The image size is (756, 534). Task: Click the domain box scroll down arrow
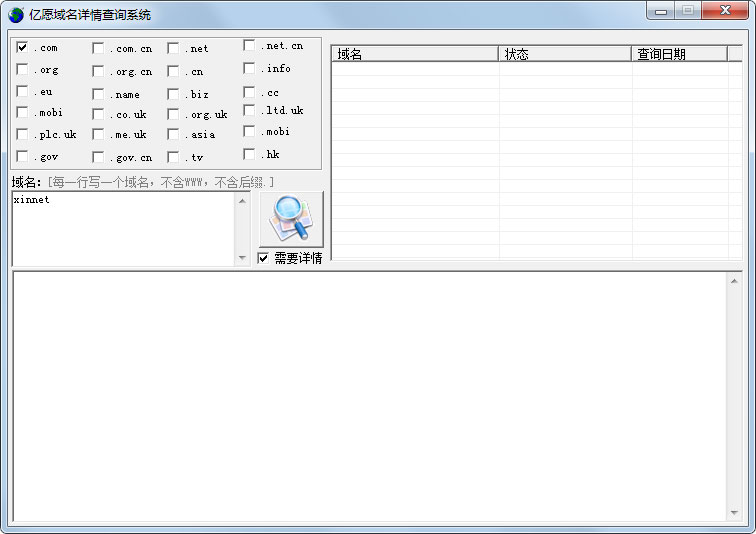[x=242, y=258]
